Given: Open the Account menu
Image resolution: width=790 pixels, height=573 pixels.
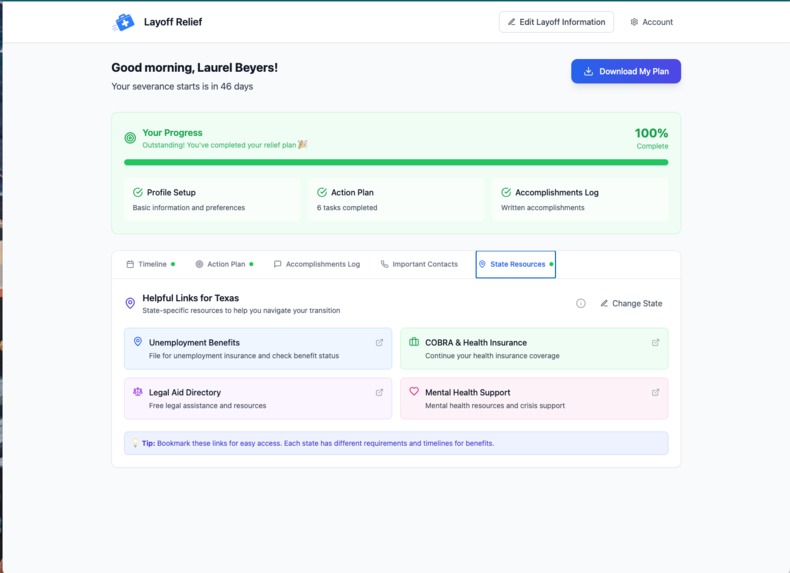Looking at the screenshot, I should [651, 22].
